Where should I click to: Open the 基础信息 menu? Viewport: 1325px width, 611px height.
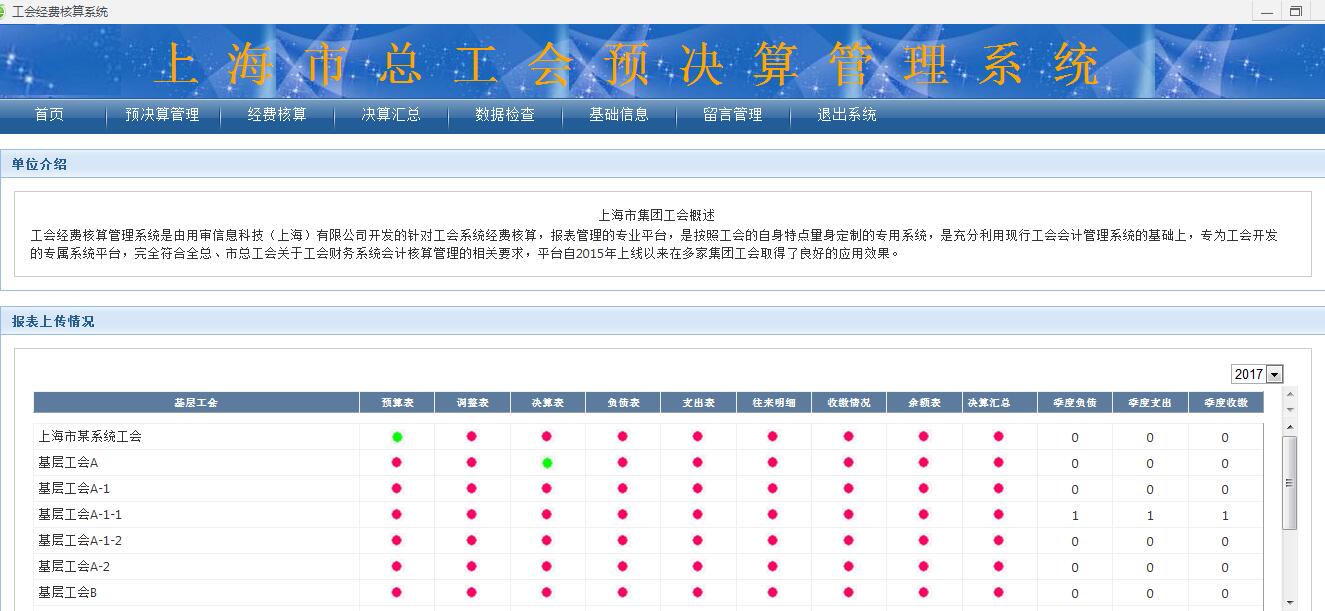(x=619, y=115)
